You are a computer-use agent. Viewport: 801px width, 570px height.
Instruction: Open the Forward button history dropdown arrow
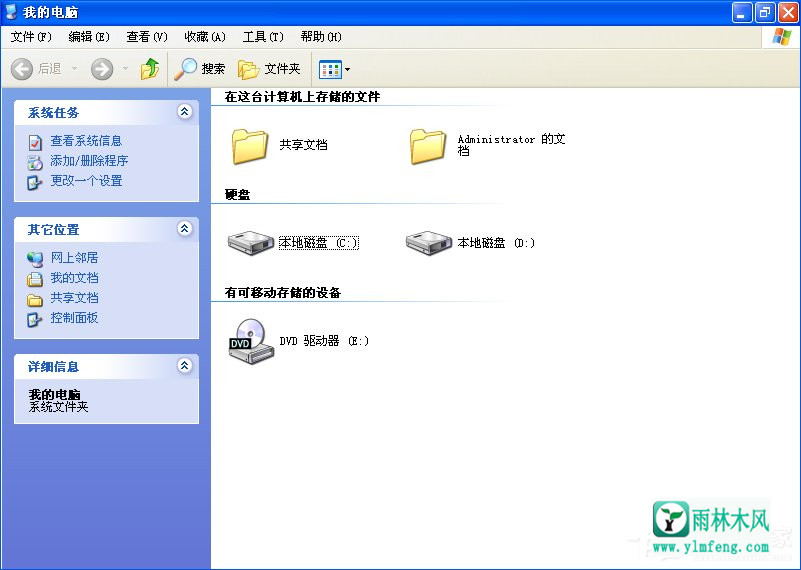pos(125,68)
